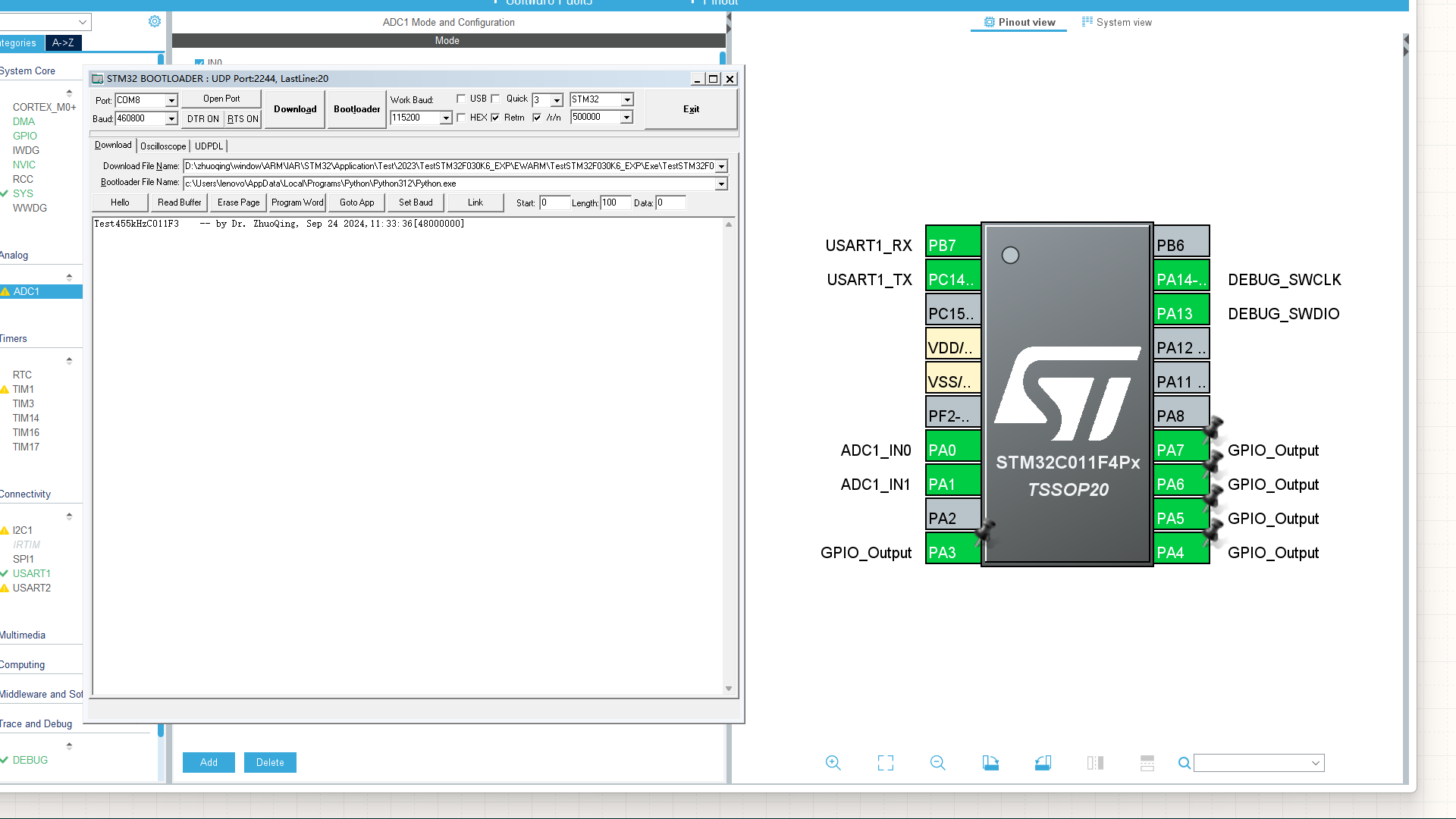This screenshot has width=1456, height=819.
Task: Expand the Bootloader File Name dropdown
Action: tap(722, 184)
